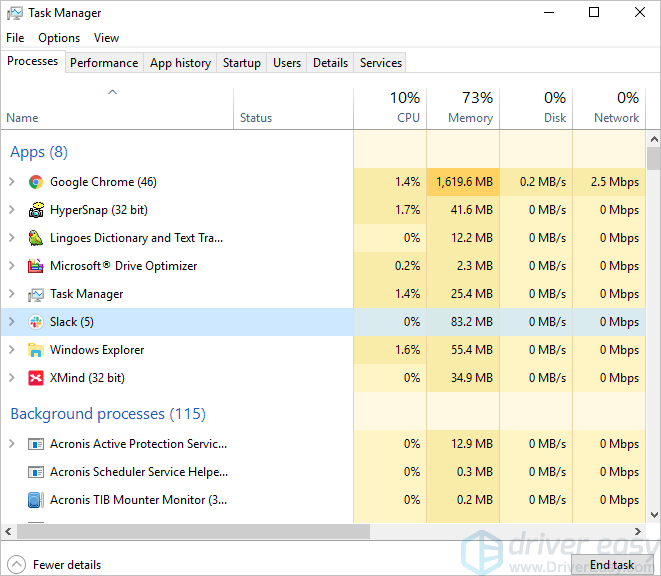Click the Google Chrome app icon
The height and width of the screenshot is (576, 661).
pos(36,182)
